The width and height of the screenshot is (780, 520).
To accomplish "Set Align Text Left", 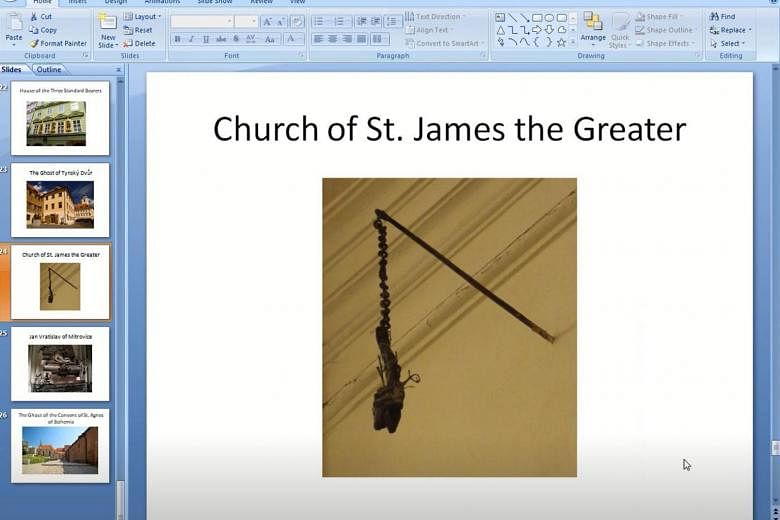I will 319,39.
